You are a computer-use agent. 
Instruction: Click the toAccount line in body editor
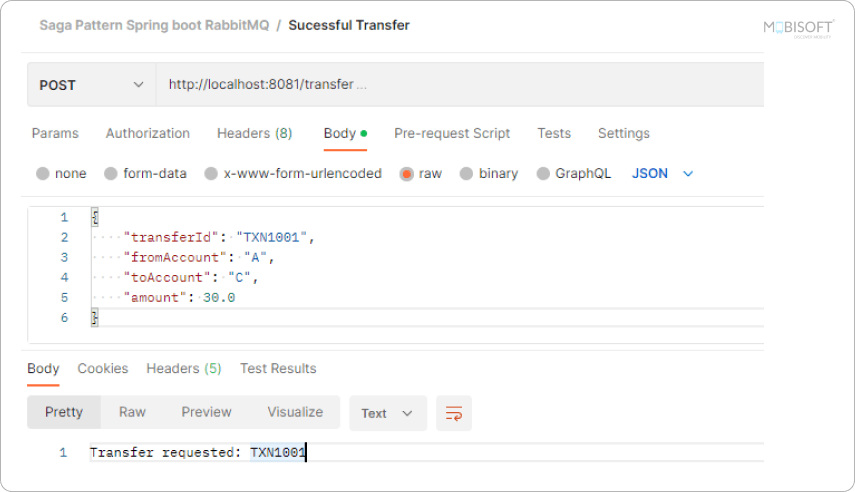coord(190,278)
